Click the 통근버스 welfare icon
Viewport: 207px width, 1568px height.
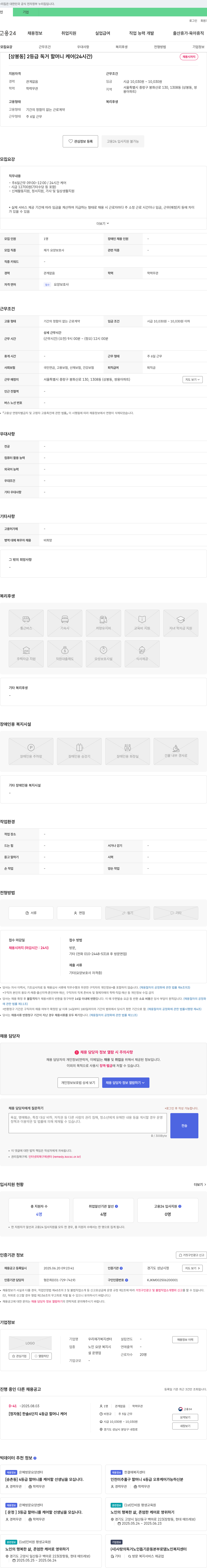click(26, 623)
